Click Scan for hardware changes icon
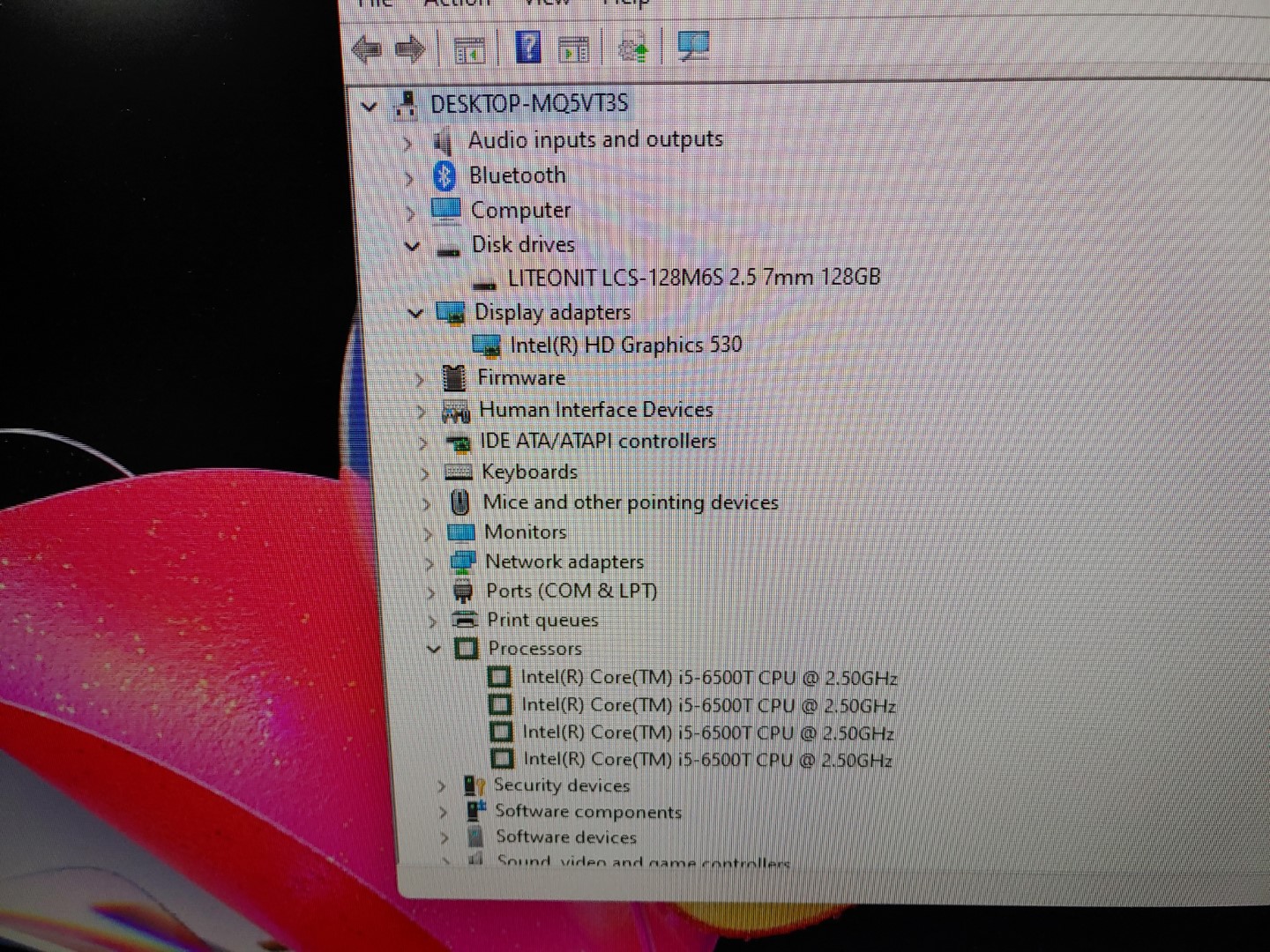 pos(693,46)
